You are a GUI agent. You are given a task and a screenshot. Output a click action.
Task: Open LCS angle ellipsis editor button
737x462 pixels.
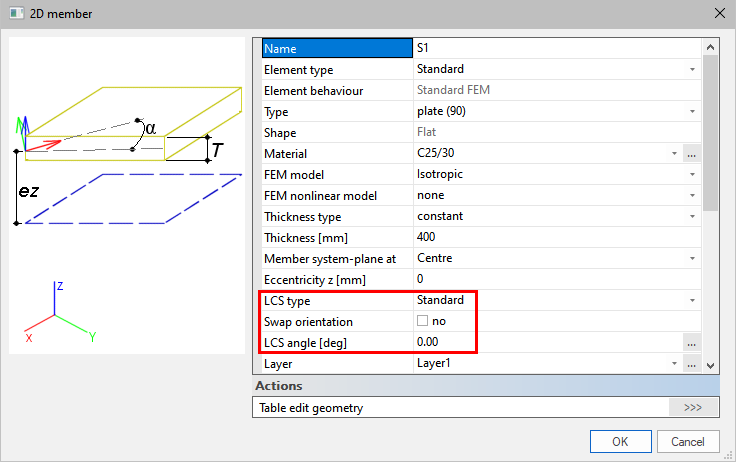691,343
